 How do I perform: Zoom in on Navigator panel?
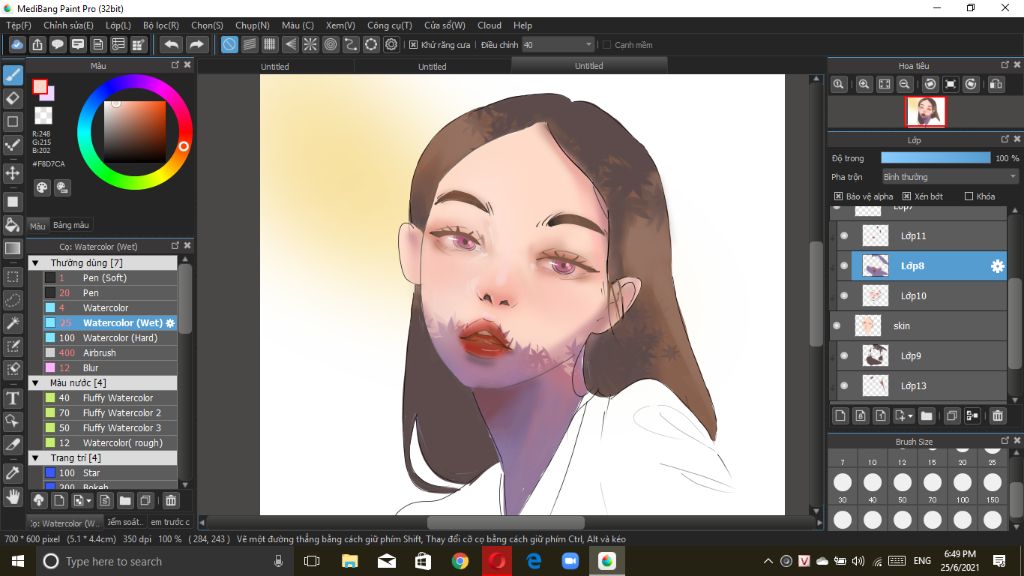(864, 84)
